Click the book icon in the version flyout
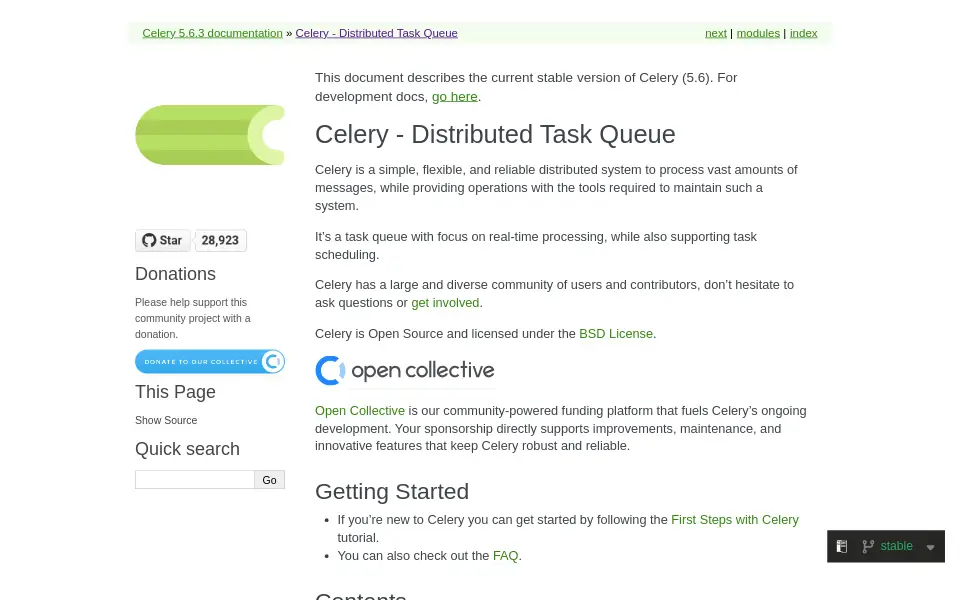 [842, 546]
